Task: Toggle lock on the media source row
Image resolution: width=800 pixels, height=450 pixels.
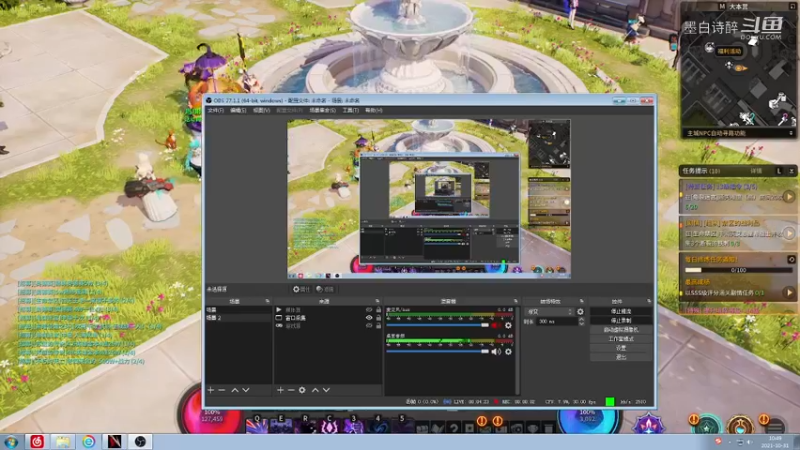Action: pyautogui.click(x=378, y=310)
